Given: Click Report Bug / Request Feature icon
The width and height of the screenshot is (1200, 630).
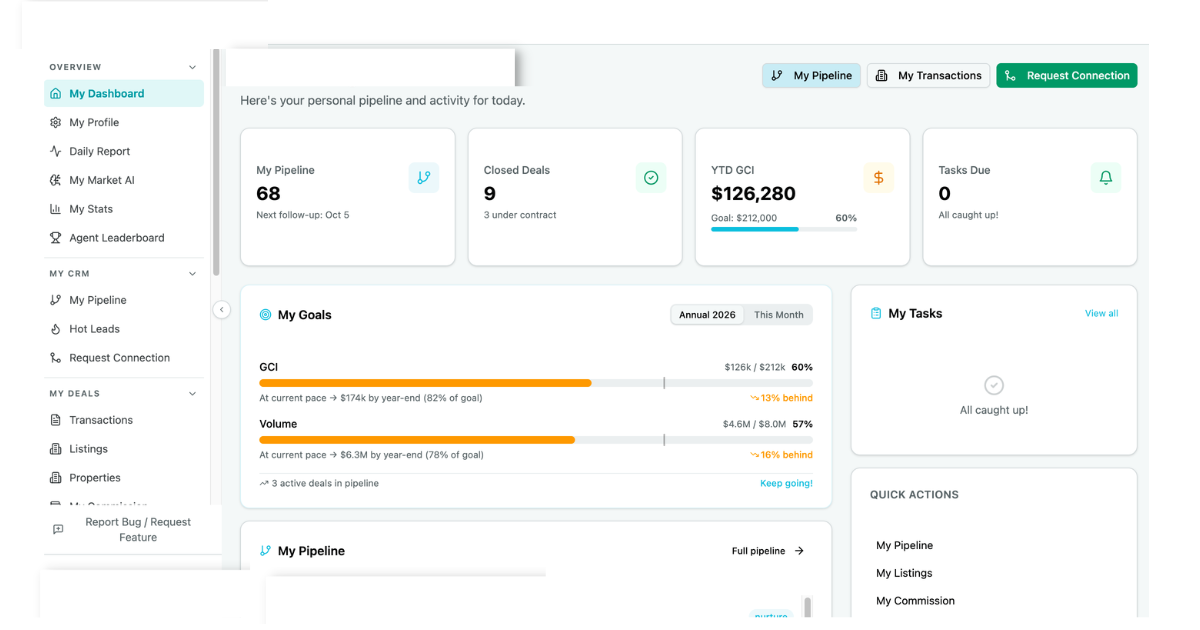Looking at the screenshot, I should click(58, 530).
